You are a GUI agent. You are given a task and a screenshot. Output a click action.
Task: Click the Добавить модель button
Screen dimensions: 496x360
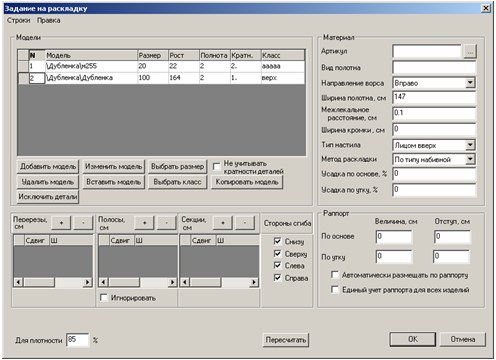[x=48, y=166]
